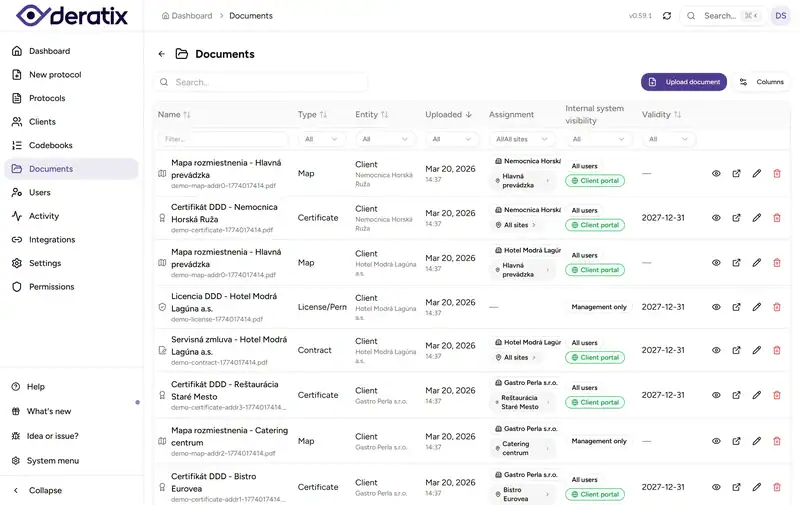
Task: Open System menu at sidebar bottom
Action: (71, 461)
